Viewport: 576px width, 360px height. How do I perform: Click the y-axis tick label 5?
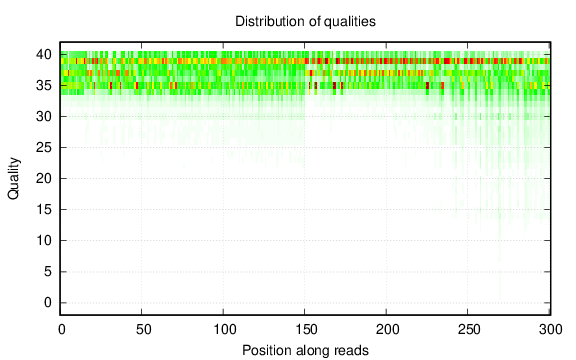click(48, 272)
